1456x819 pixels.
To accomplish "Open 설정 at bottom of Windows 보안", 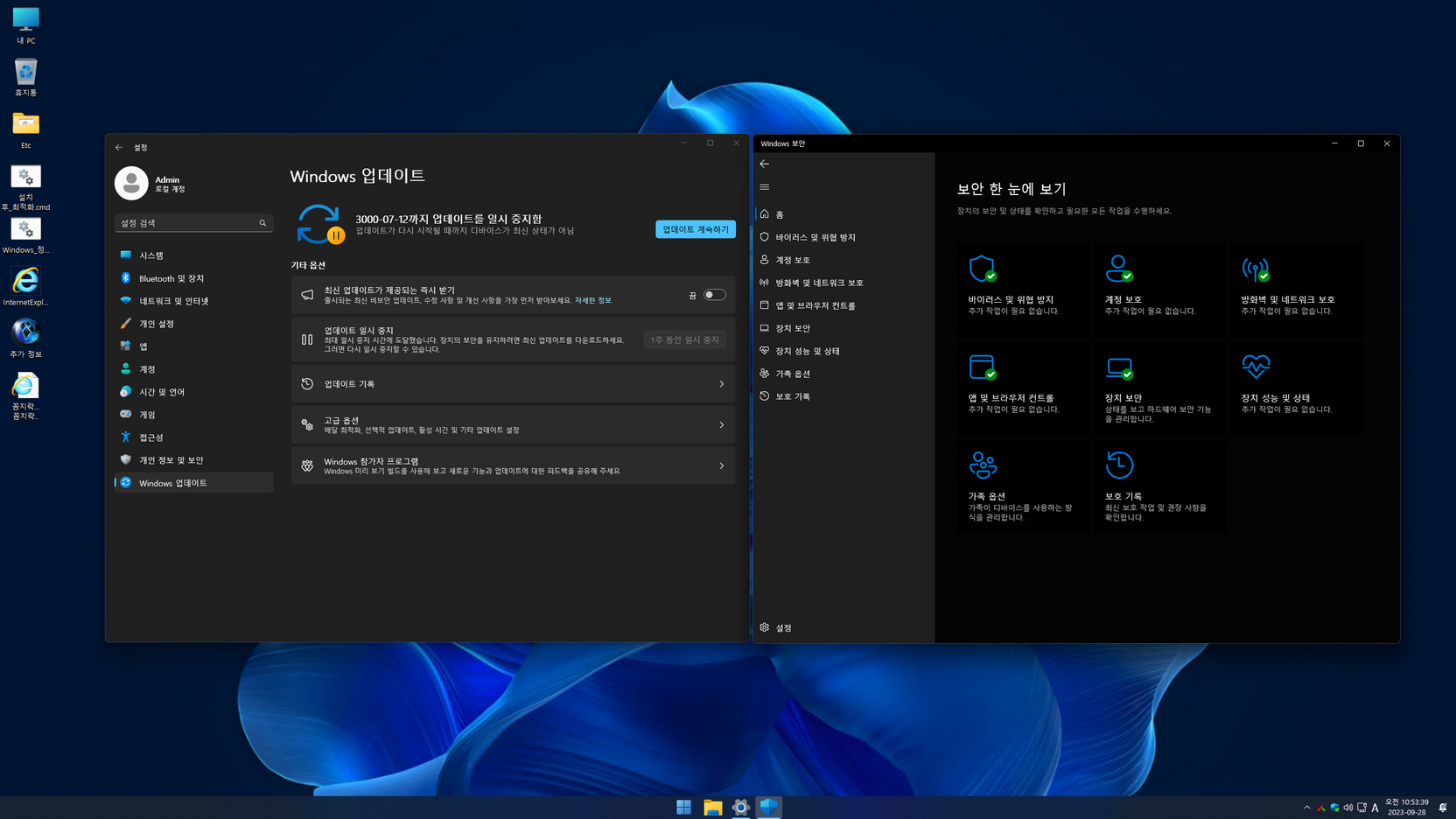I will [843, 627].
